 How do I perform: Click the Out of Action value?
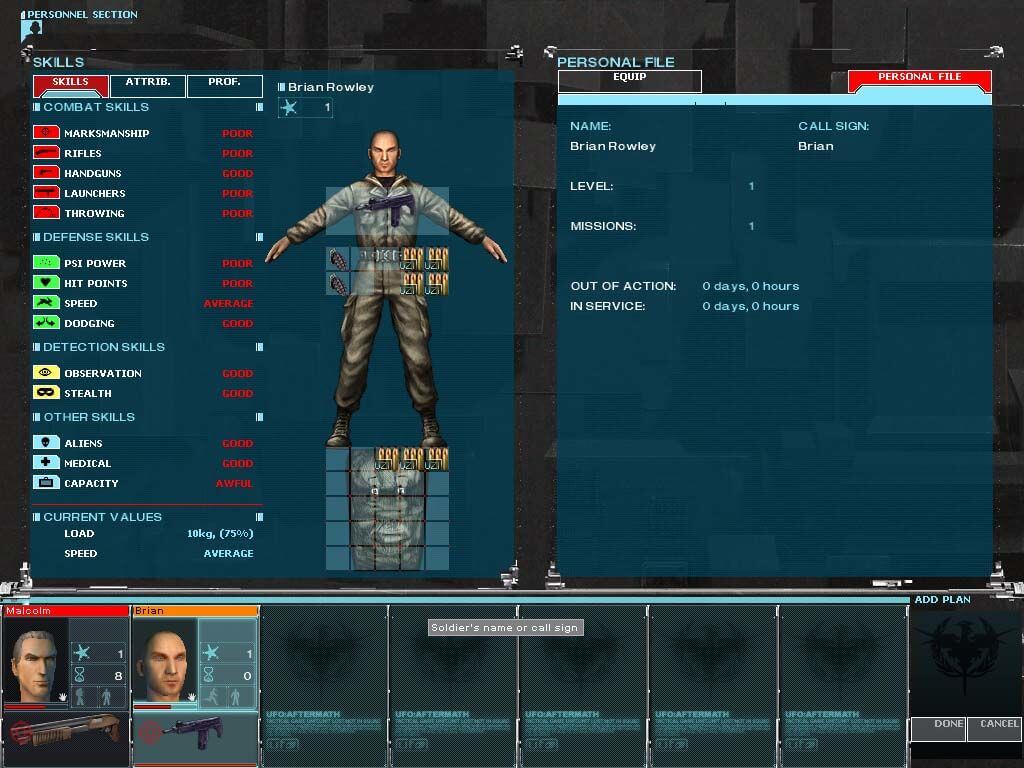[x=750, y=286]
